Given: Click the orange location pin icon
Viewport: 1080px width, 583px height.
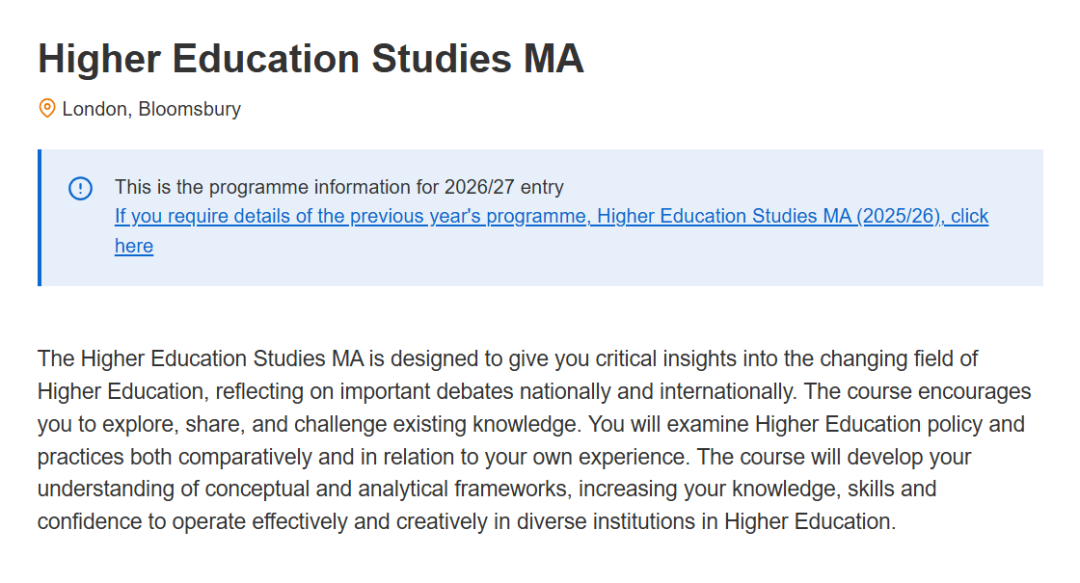Looking at the screenshot, I should (47, 109).
